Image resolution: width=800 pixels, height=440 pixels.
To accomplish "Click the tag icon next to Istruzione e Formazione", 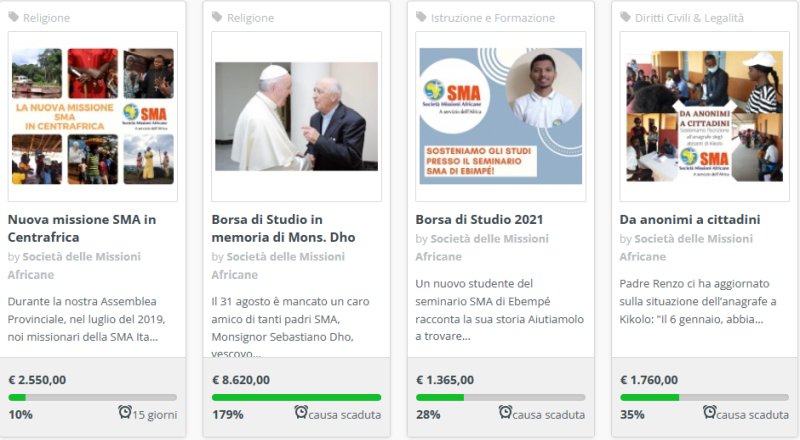I will (422, 18).
